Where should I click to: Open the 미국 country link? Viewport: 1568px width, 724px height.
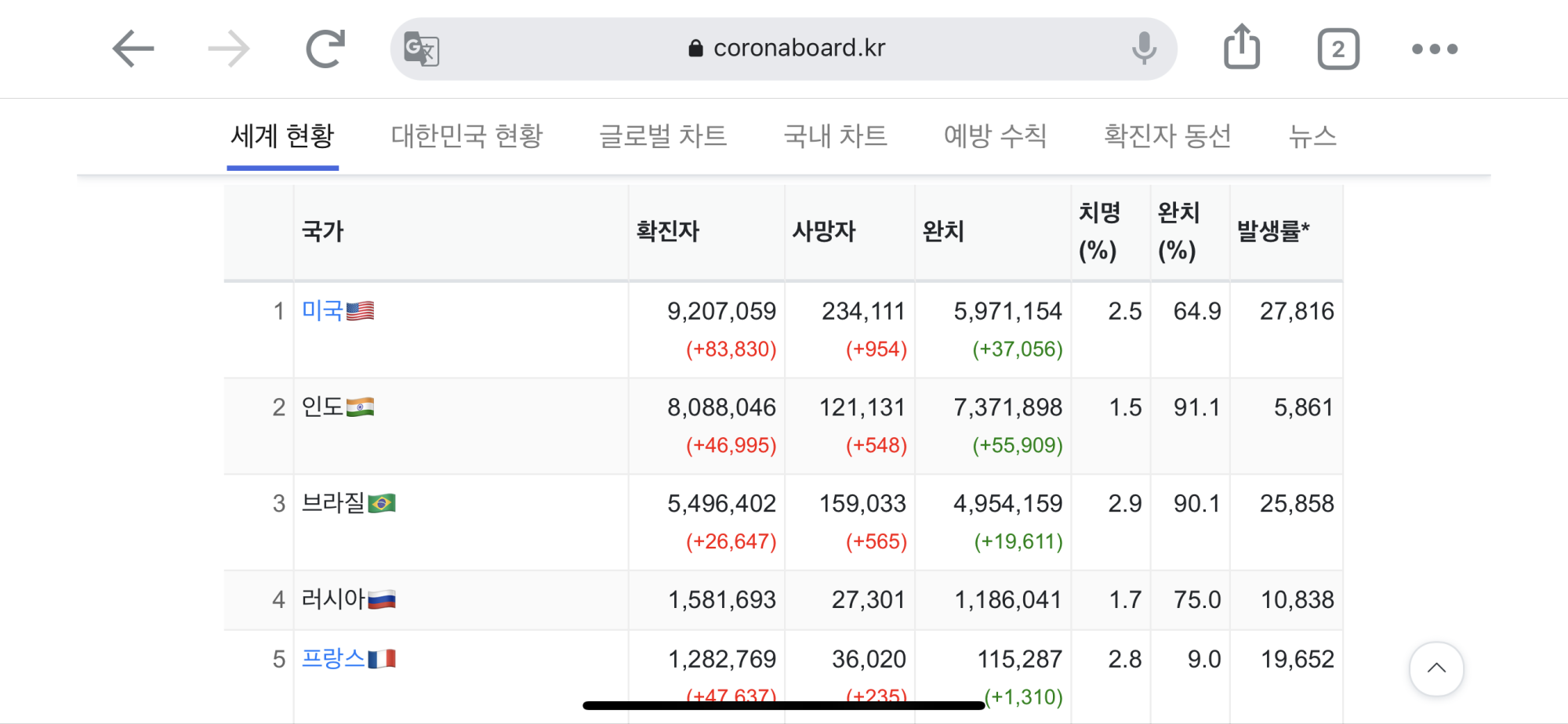(x=323, y=311)
